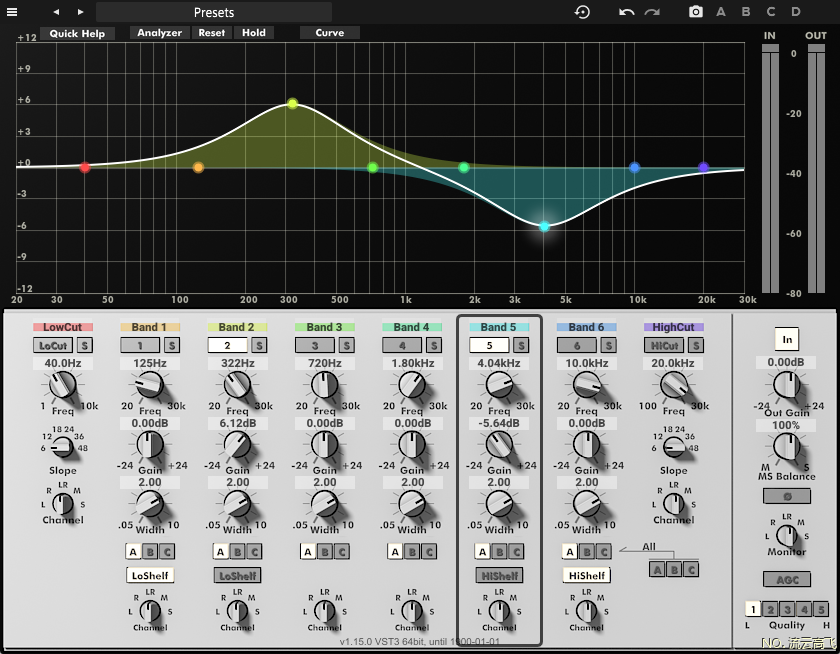Select the blue Band 6 node on graph
Viewport: 840px width, 654px height.
(x=634, y=168)
